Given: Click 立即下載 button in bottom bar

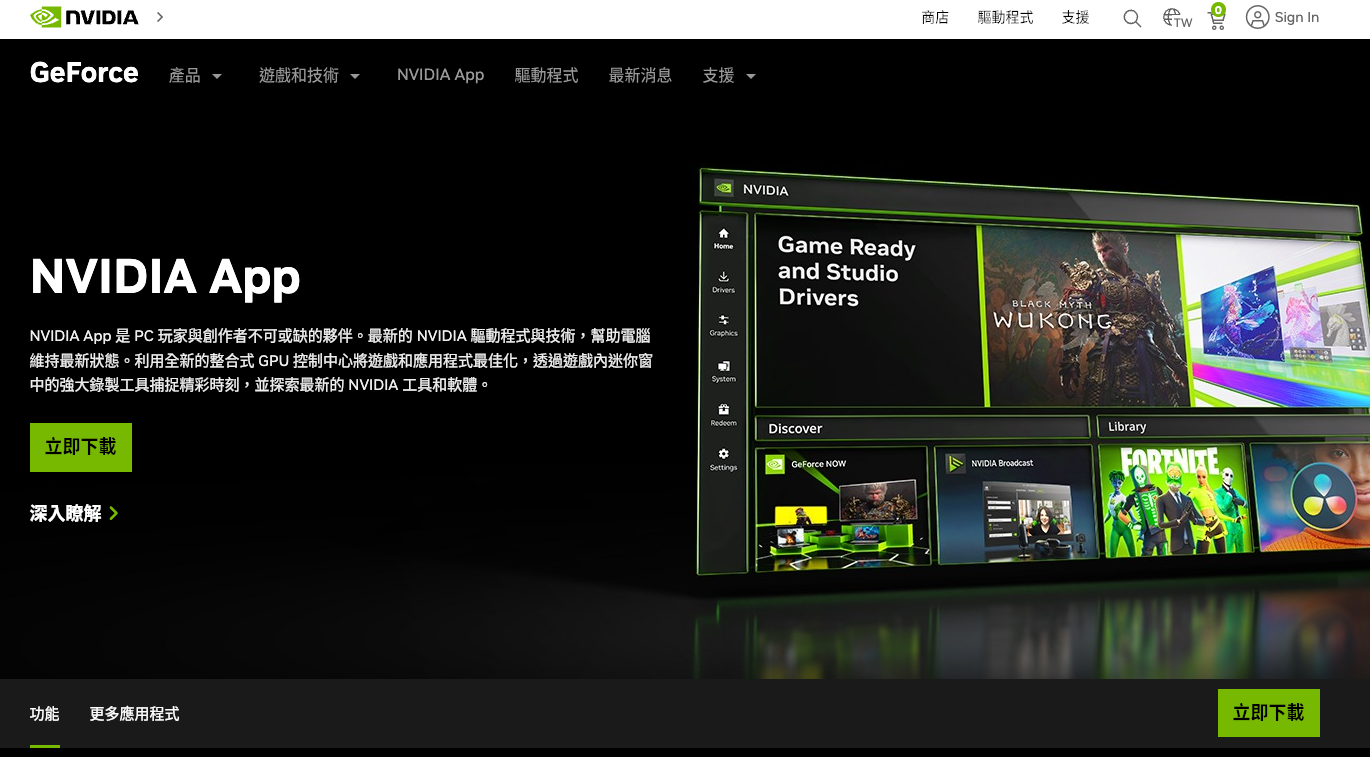Looking at the screenshot, I should 1268,713.
